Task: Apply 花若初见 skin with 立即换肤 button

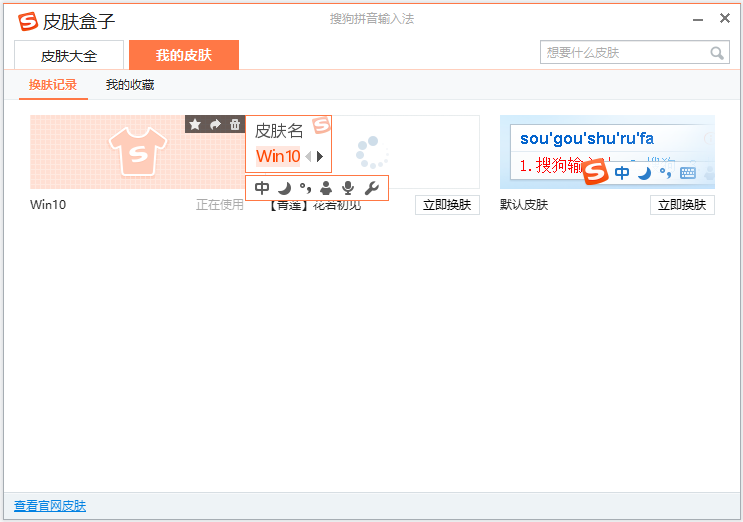Action: coord(447,205)
